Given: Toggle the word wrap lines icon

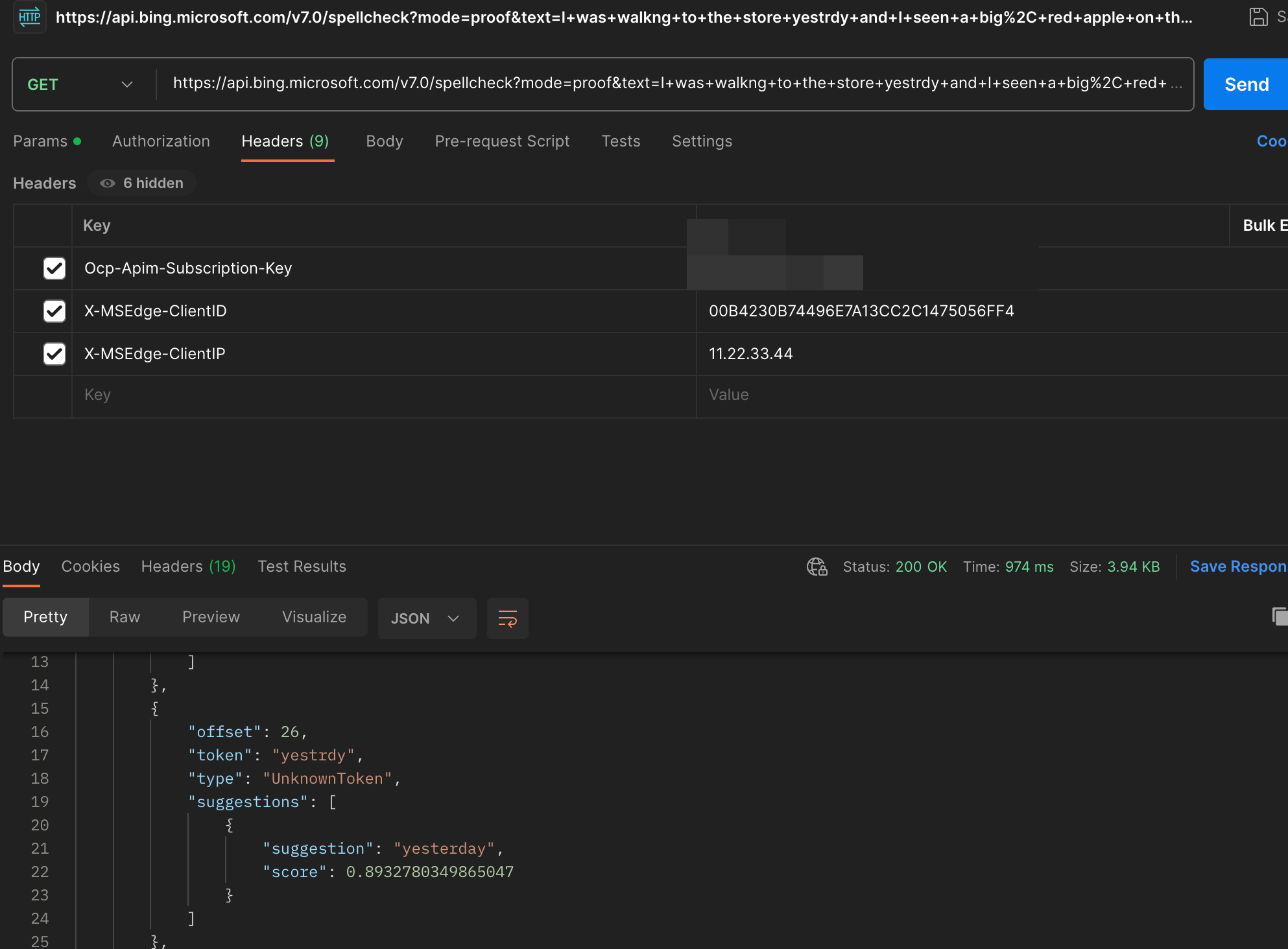Looking at the screenshot, I should click(507, 618).
